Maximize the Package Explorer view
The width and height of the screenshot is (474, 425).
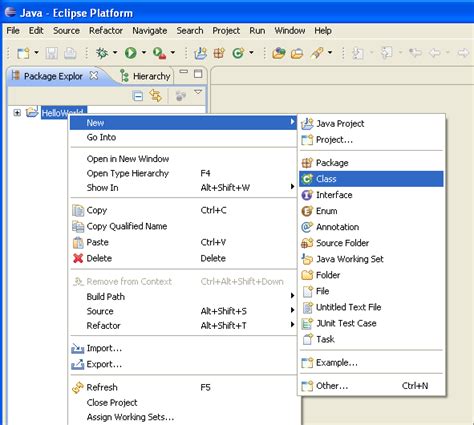[198, 74]
